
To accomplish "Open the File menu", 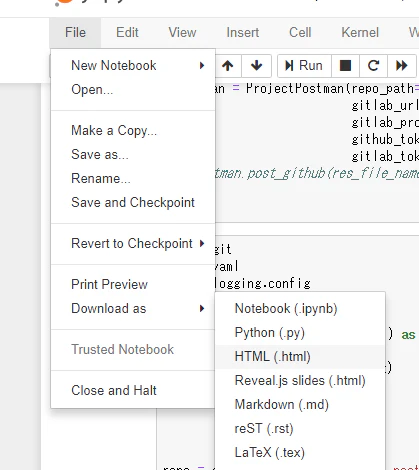I will [75, 33].
